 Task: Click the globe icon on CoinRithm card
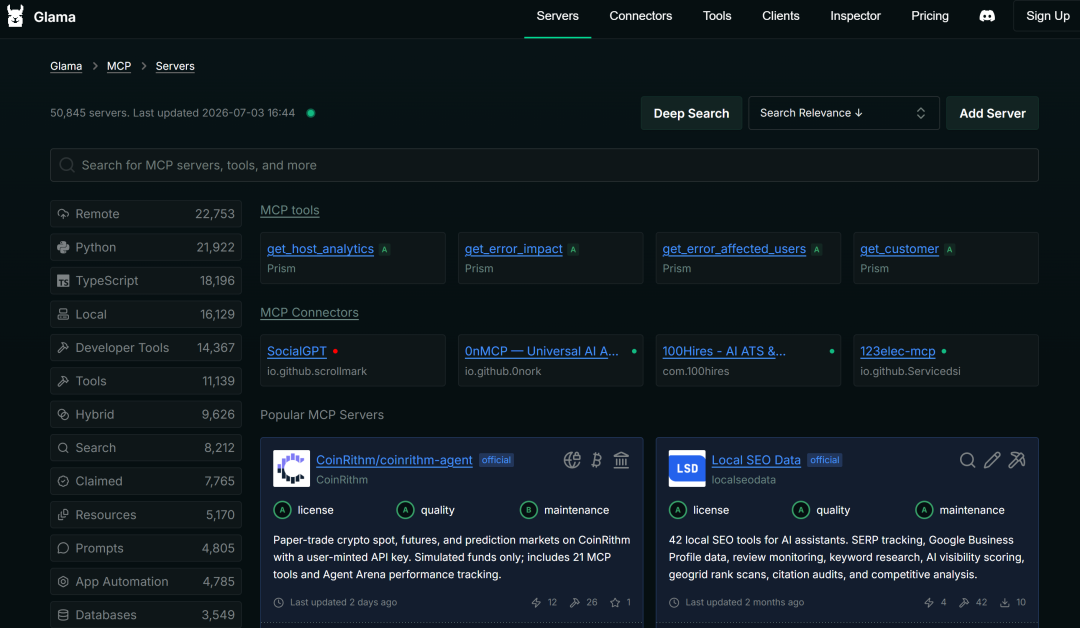click(572, 460)
